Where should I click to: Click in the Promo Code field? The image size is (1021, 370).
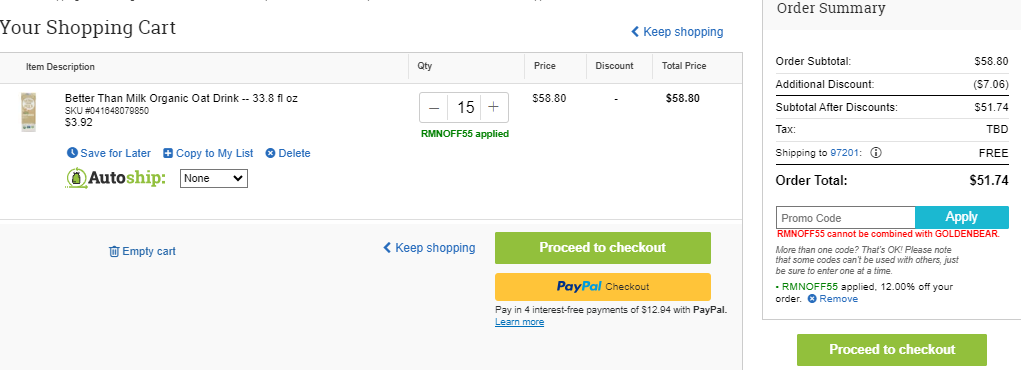[x=845, y=218]
